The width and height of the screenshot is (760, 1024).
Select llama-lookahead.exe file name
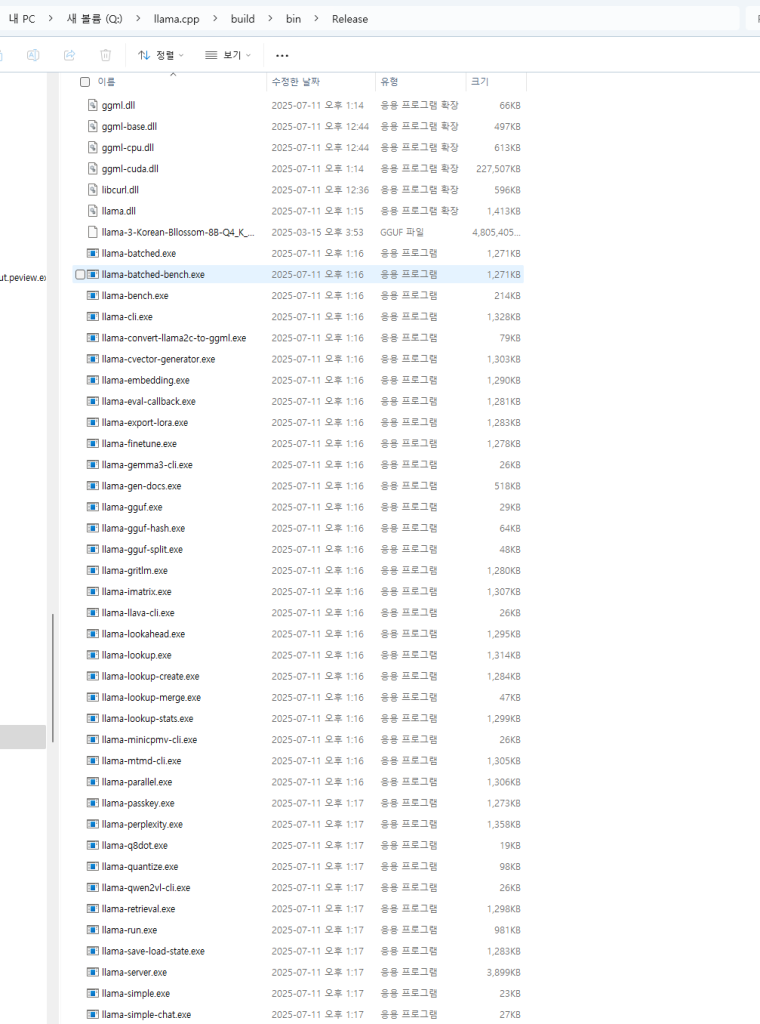pyautogui.click(x=143, y=634)
